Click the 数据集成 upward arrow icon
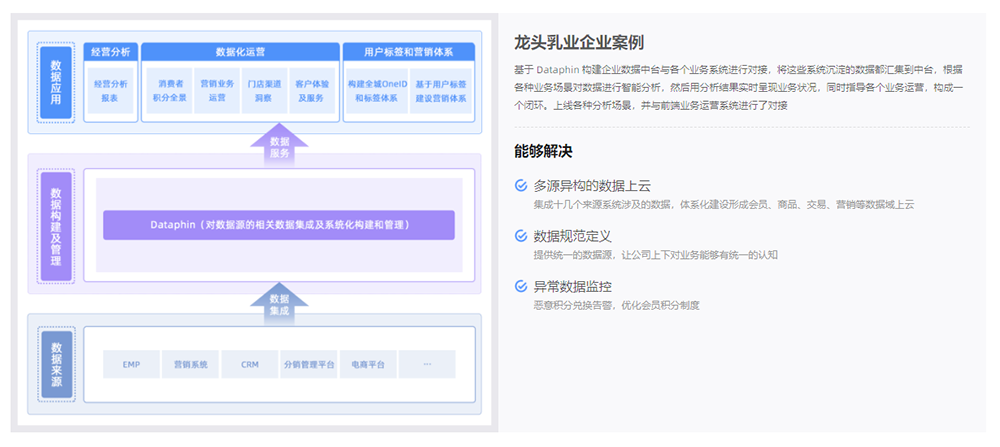 click(279, 304)
